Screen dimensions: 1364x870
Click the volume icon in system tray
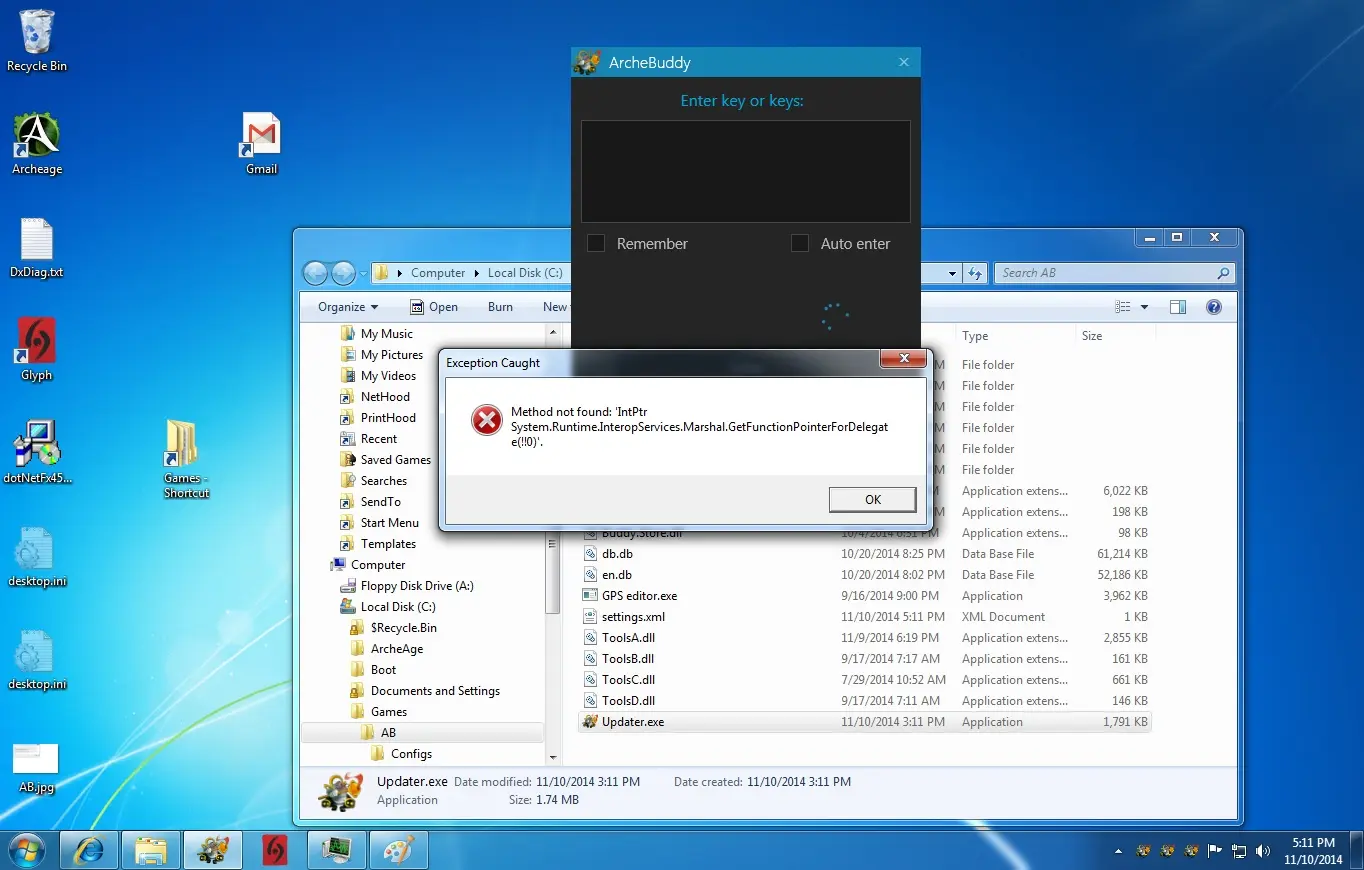[1263, 851]
